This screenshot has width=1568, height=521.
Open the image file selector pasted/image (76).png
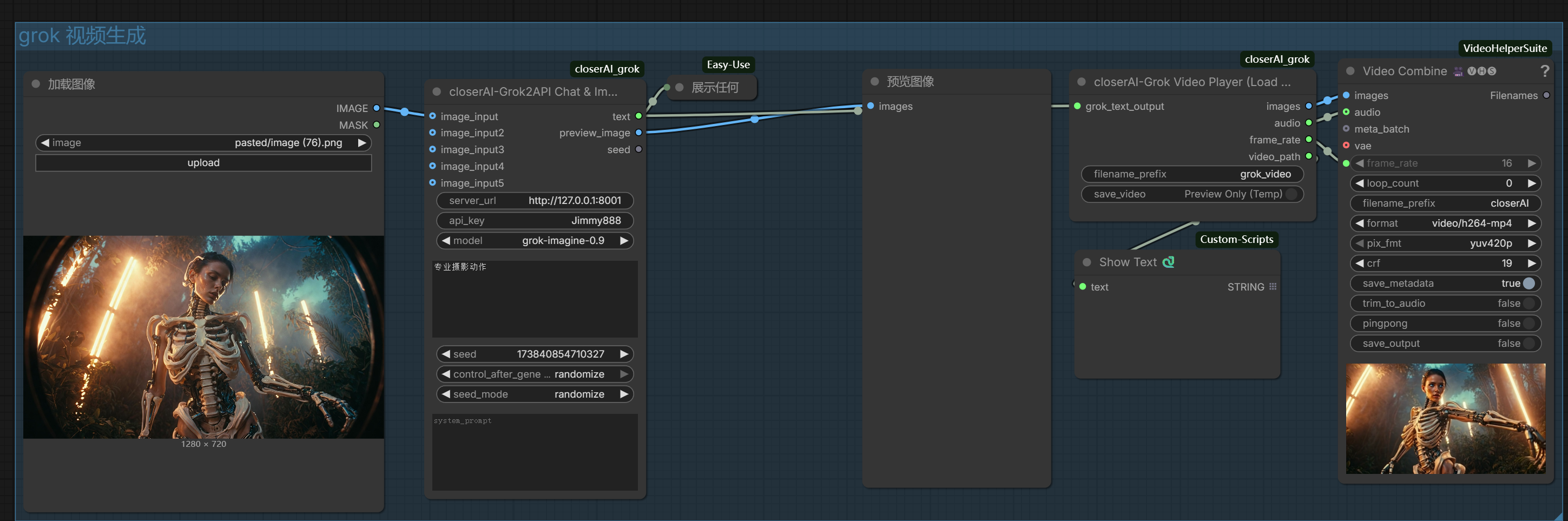point(203,143)
